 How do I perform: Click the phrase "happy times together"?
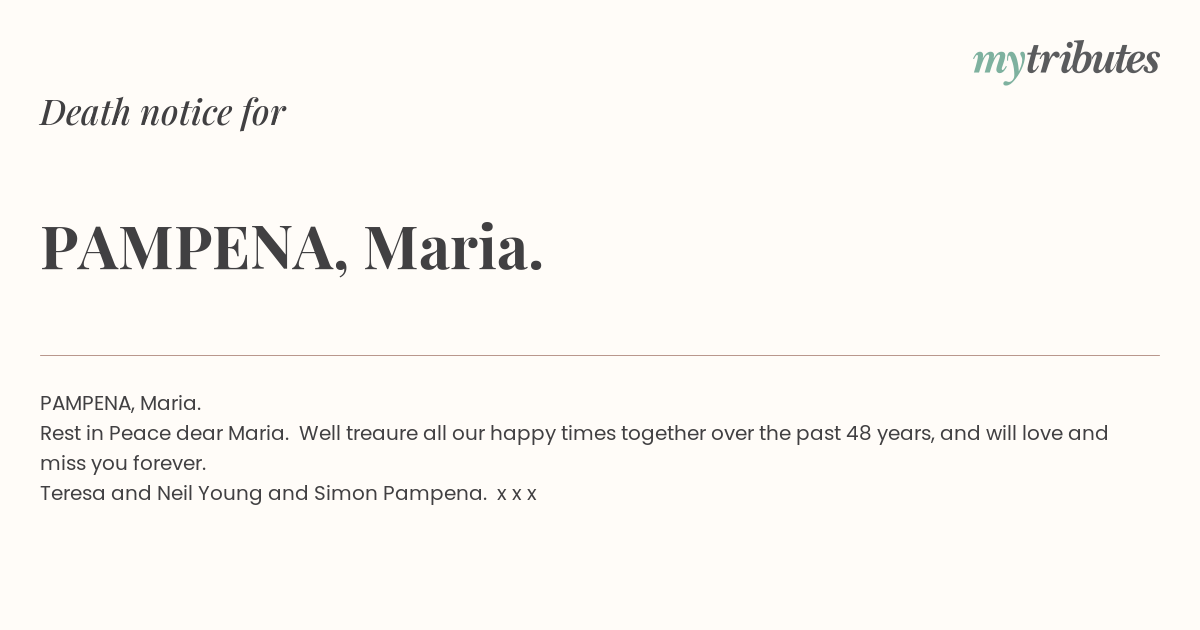(x=597, y=434)
